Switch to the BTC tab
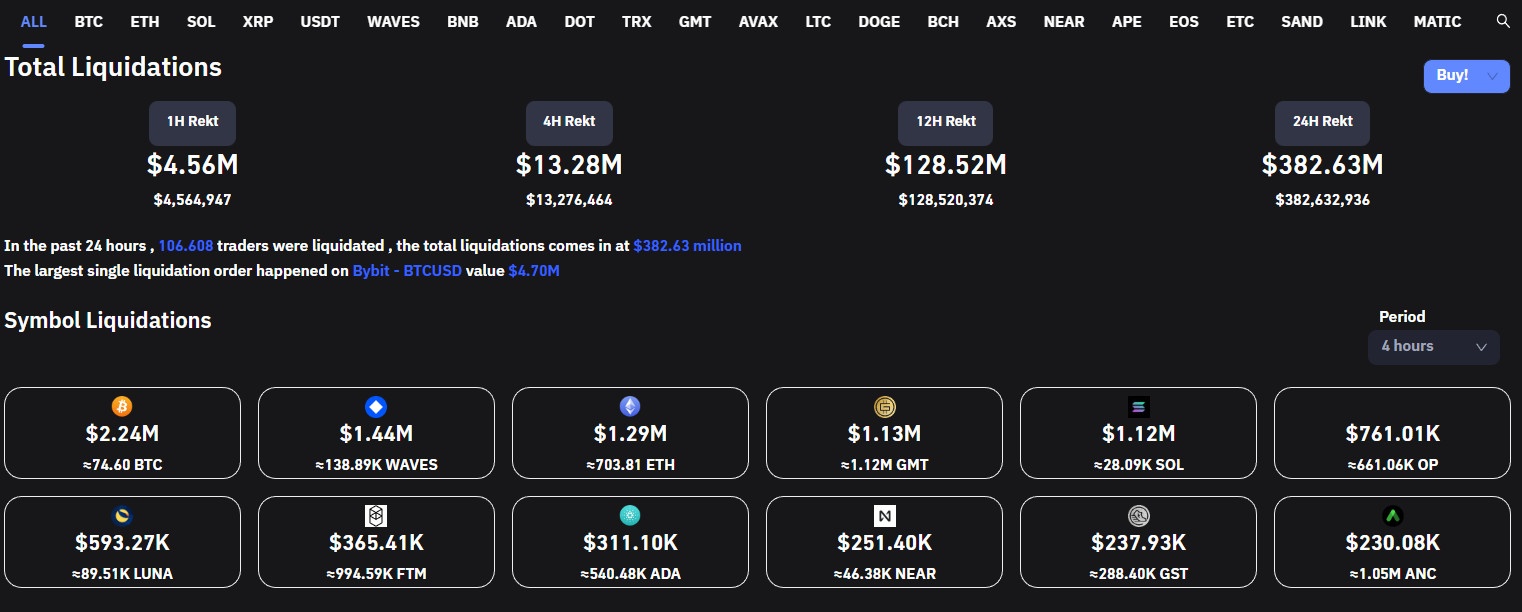The width and height of the screenshot is (1522, 612). 88,21
